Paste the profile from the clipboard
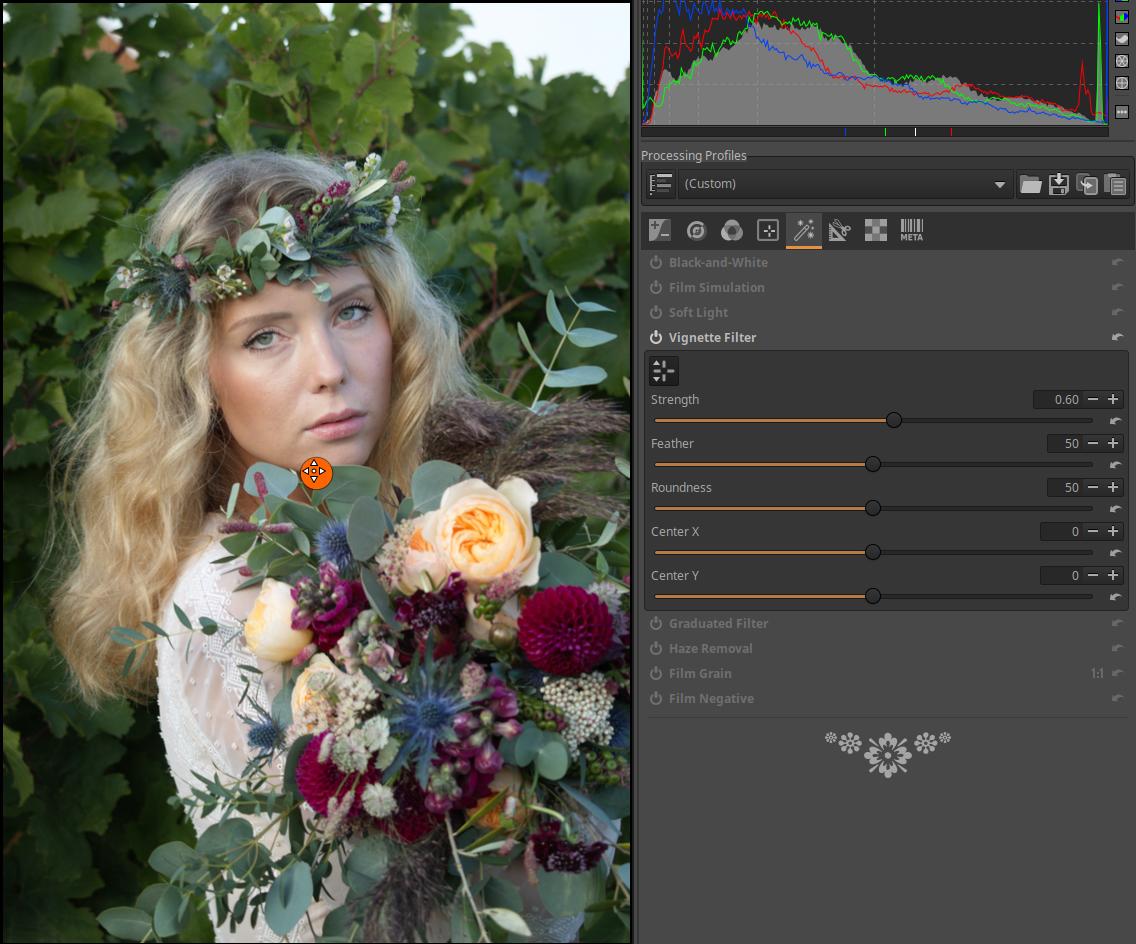The image size is (1136, 944). 1115,184
